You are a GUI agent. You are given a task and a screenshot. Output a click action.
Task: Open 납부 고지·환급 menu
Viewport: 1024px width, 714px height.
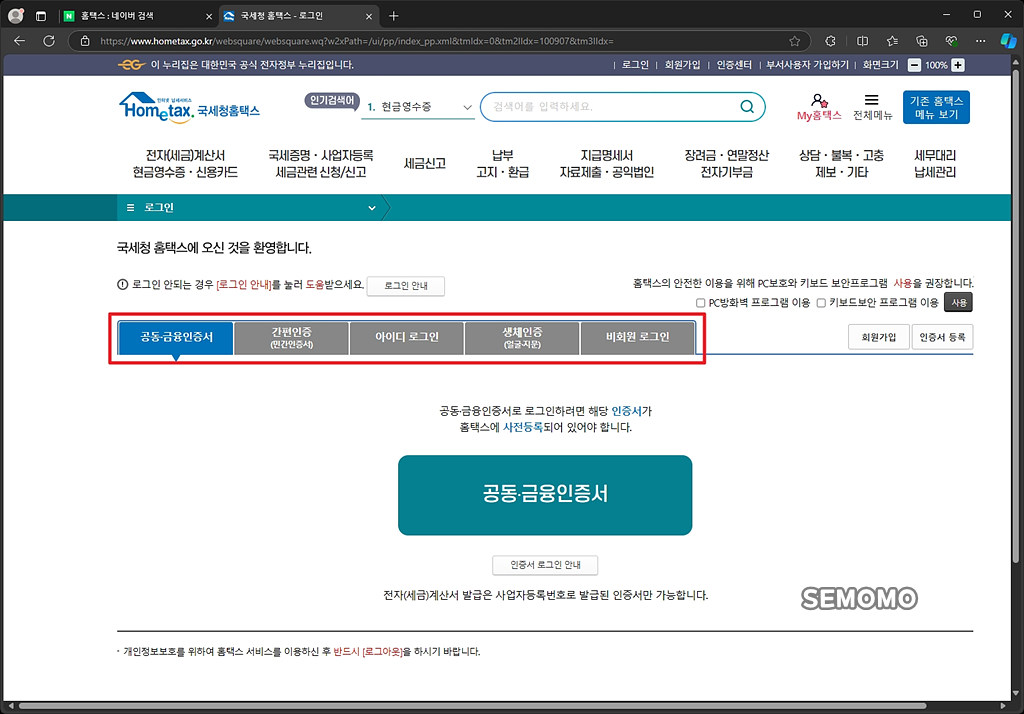point(502,163)
